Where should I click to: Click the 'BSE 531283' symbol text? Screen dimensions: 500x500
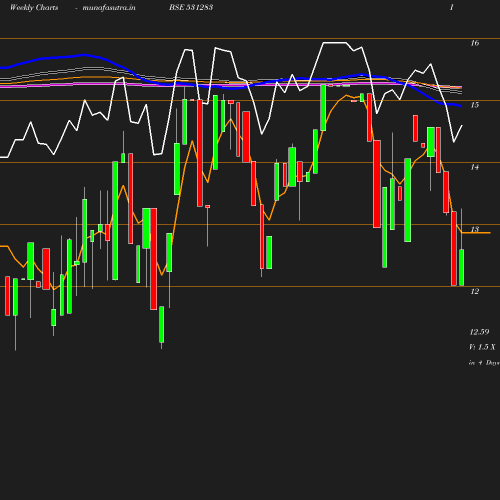[x=191, y=7]
